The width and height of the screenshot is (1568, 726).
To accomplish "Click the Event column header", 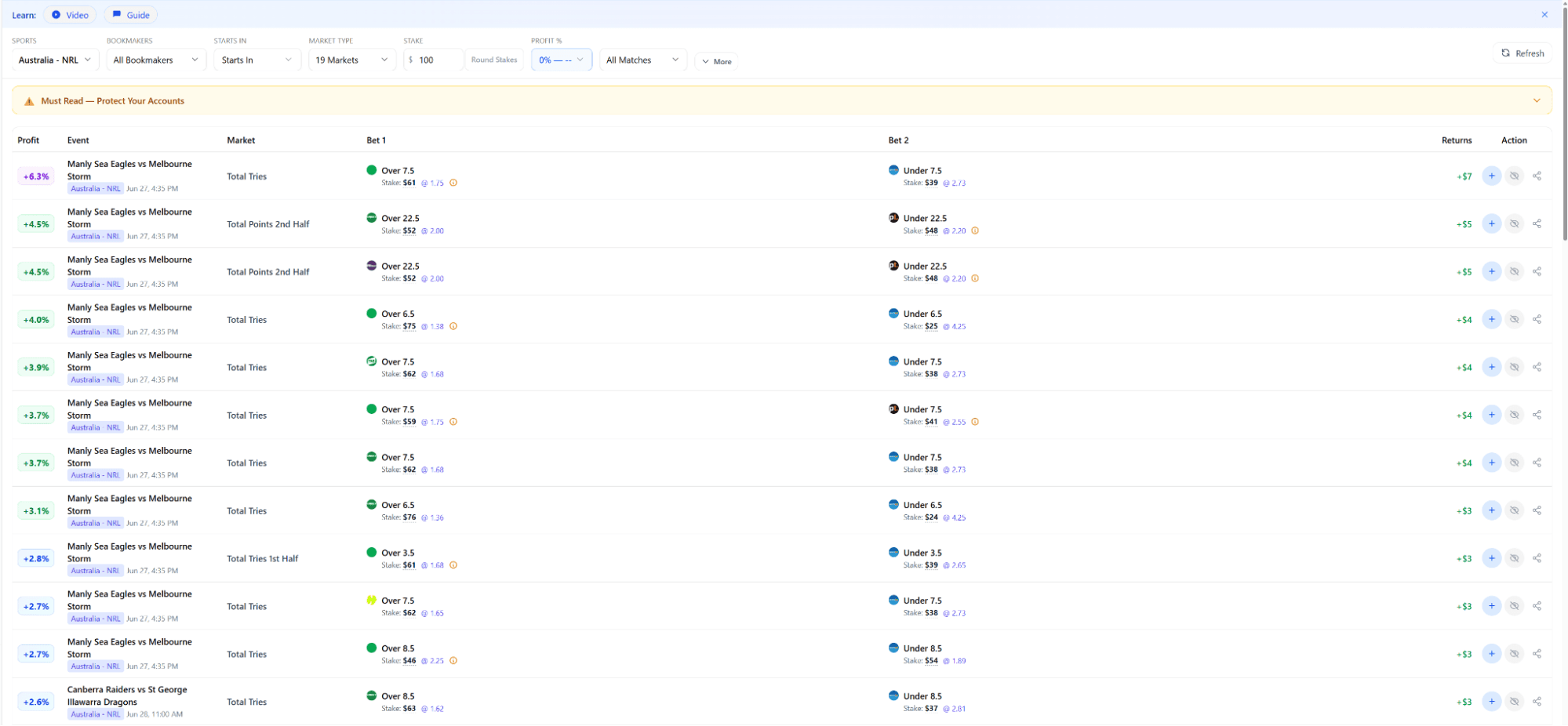I will (x=78, y=140).
